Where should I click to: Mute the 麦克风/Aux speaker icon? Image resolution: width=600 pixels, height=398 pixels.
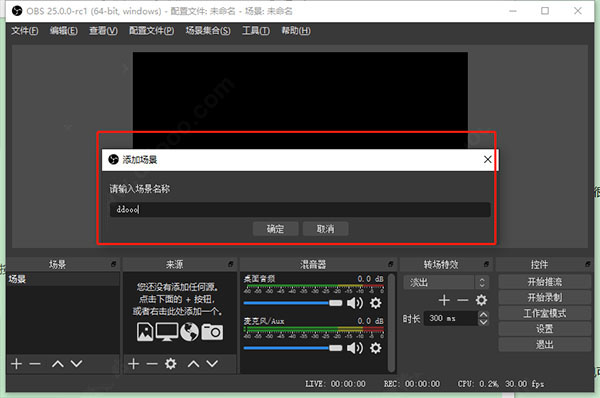(355, 348)
